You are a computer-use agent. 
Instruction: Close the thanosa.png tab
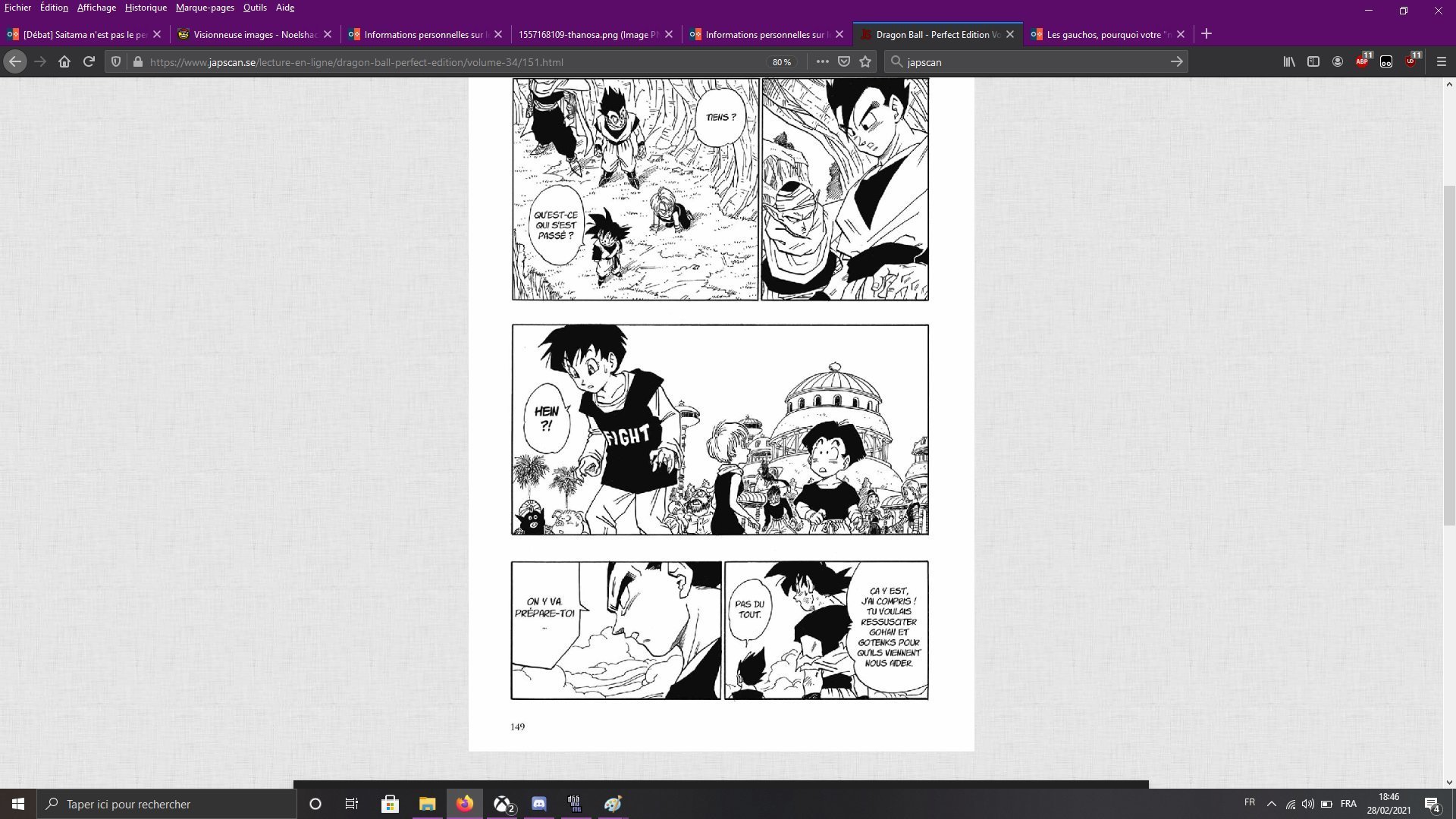(x=669, y=34)
